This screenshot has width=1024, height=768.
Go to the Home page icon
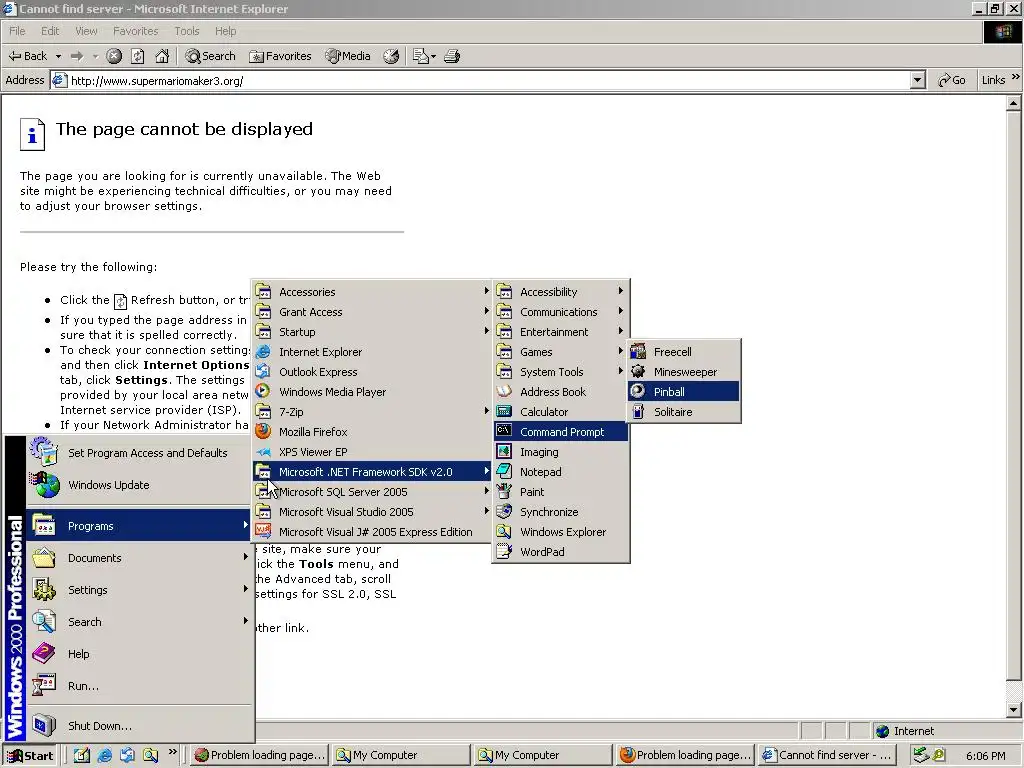click(x=162, y=56)
